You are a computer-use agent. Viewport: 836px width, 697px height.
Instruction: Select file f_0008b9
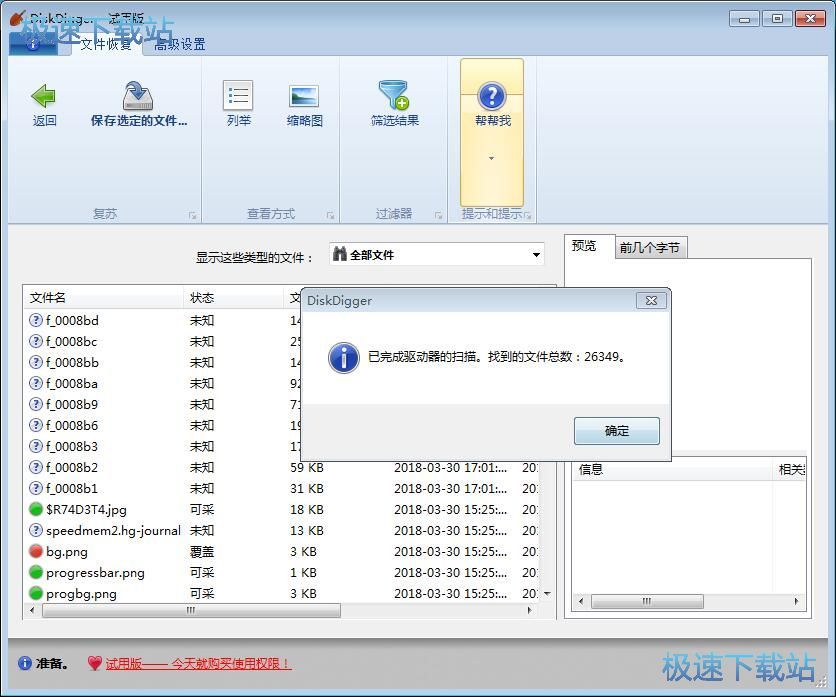click(72, 404)
